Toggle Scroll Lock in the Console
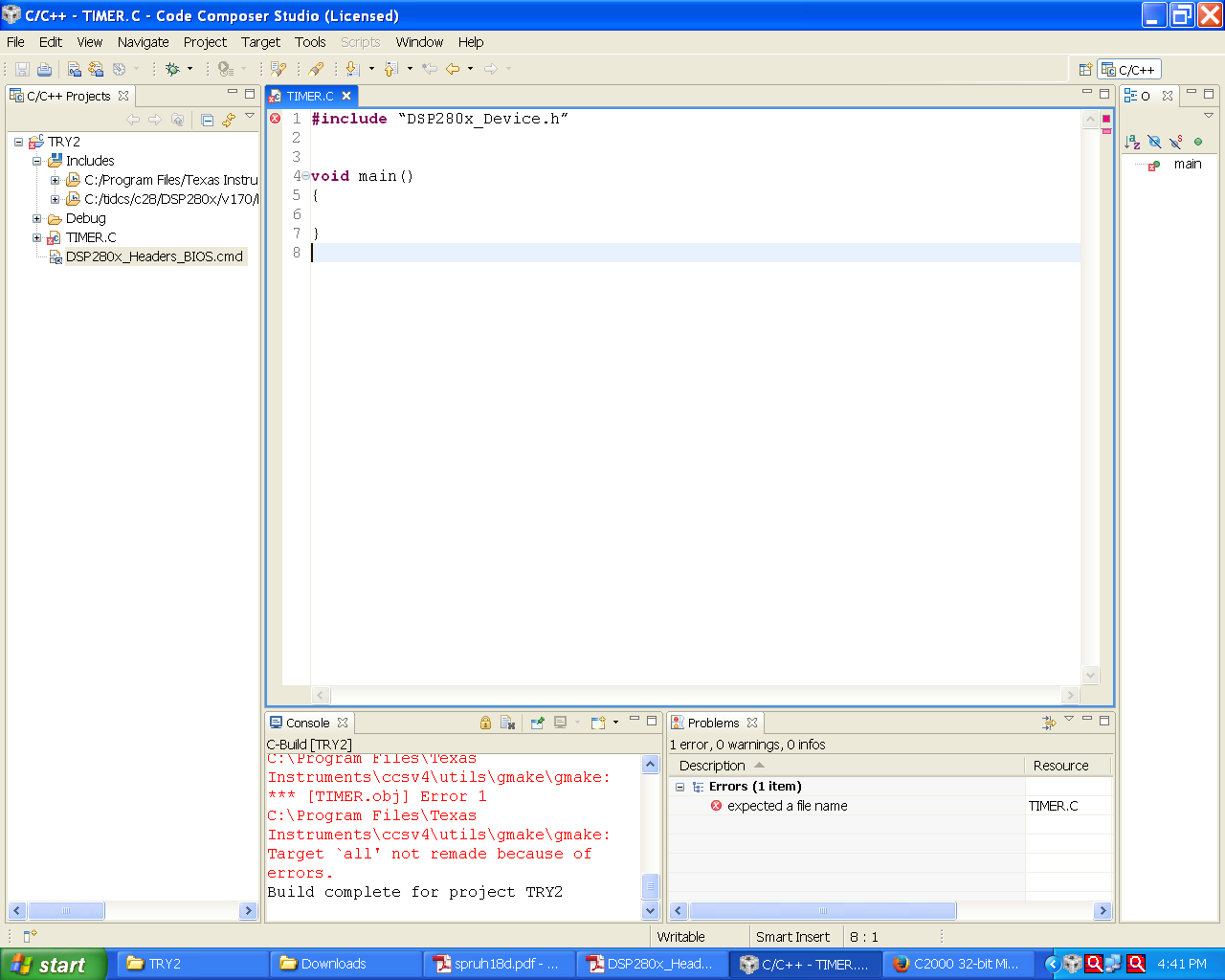 pyautogui.click(x=485, y=723)
